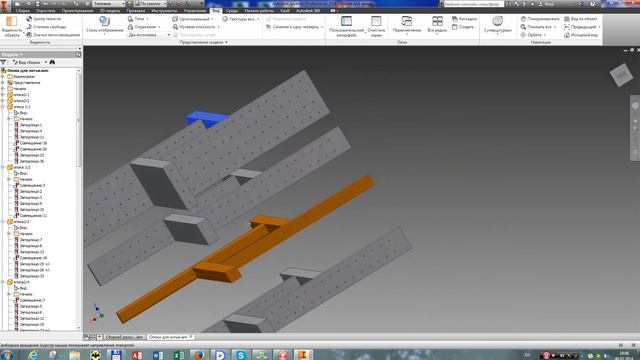
Task: Switch to the Vault ribbon tab
Action: coord(284,11)
